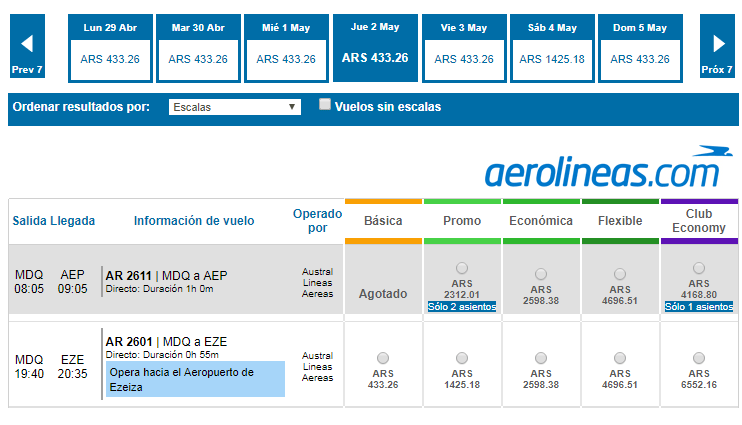Select Básica fare ARS 433.26 for AR 2601
The image size is (742, 425).
click(383, 358)
